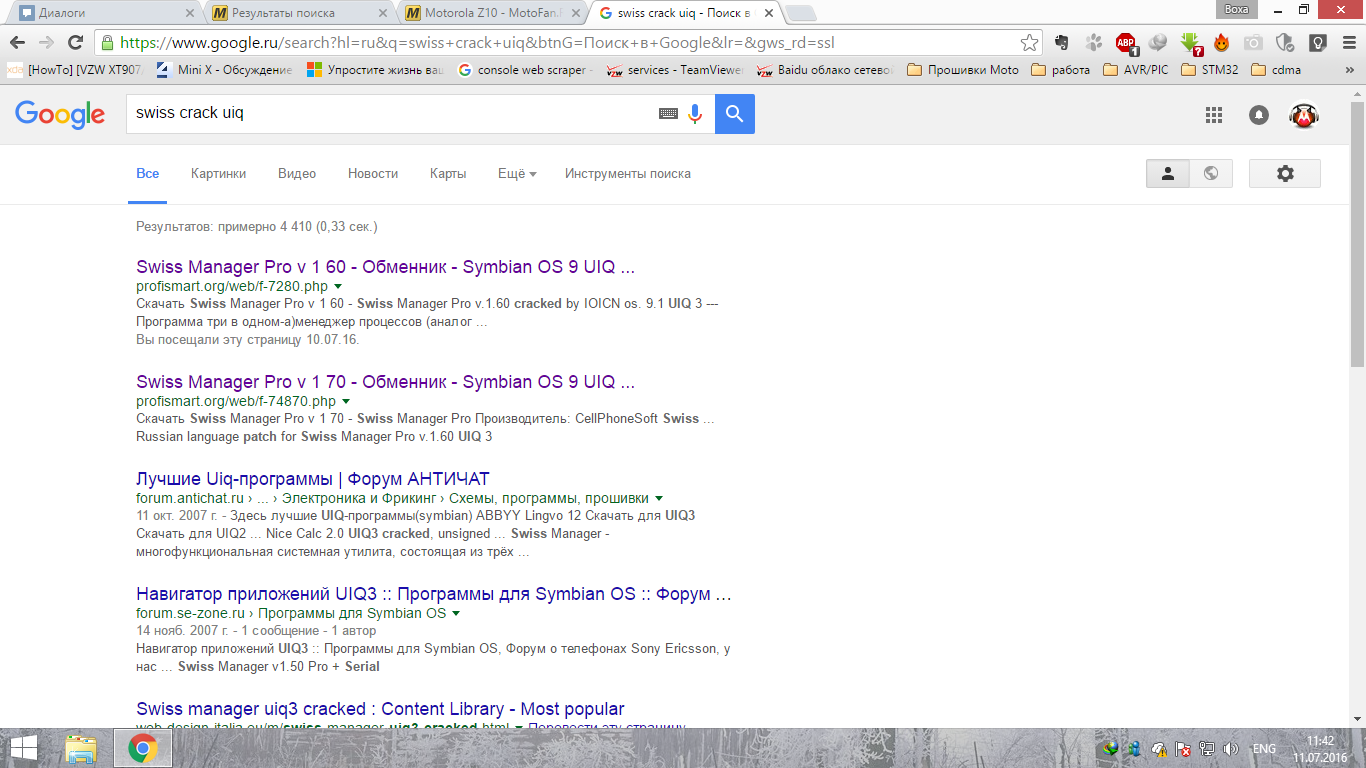1366x768 pixels.
Task: Show the on-screen keyboard in the search box
Action: (668, 114)
